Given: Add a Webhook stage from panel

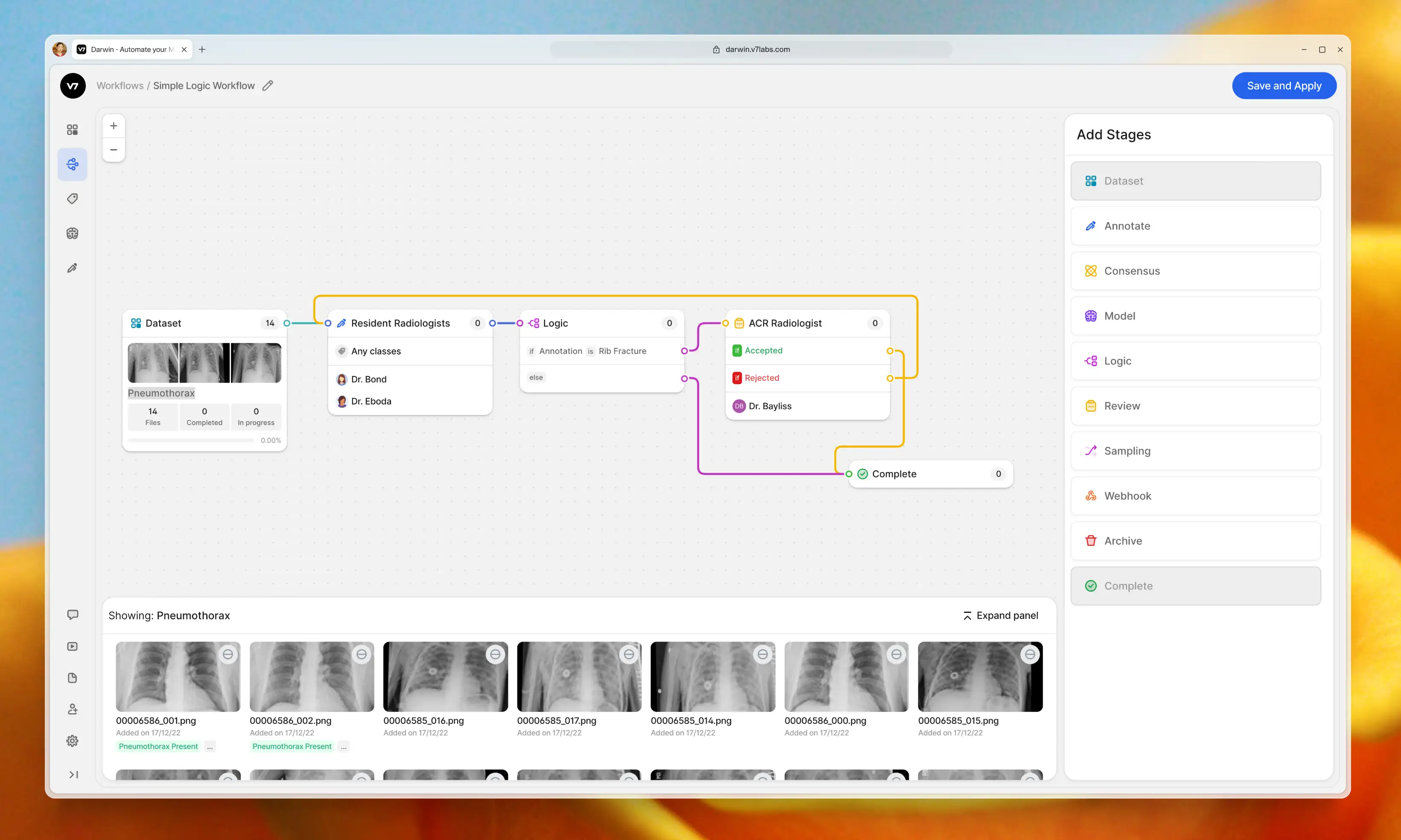Looking at the screenshot, I should pyautogui.click(x=1195, y=496).
